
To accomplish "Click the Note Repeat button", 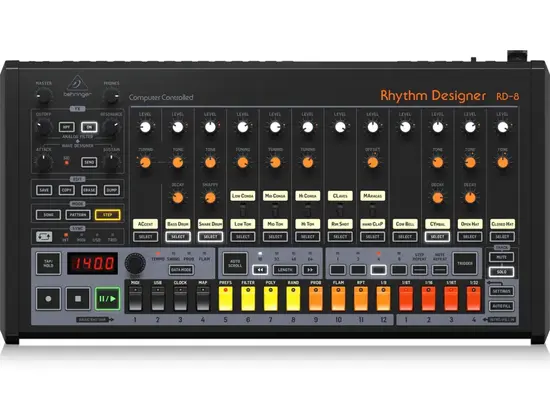I will pyautogui.click(x=440, y=270).
